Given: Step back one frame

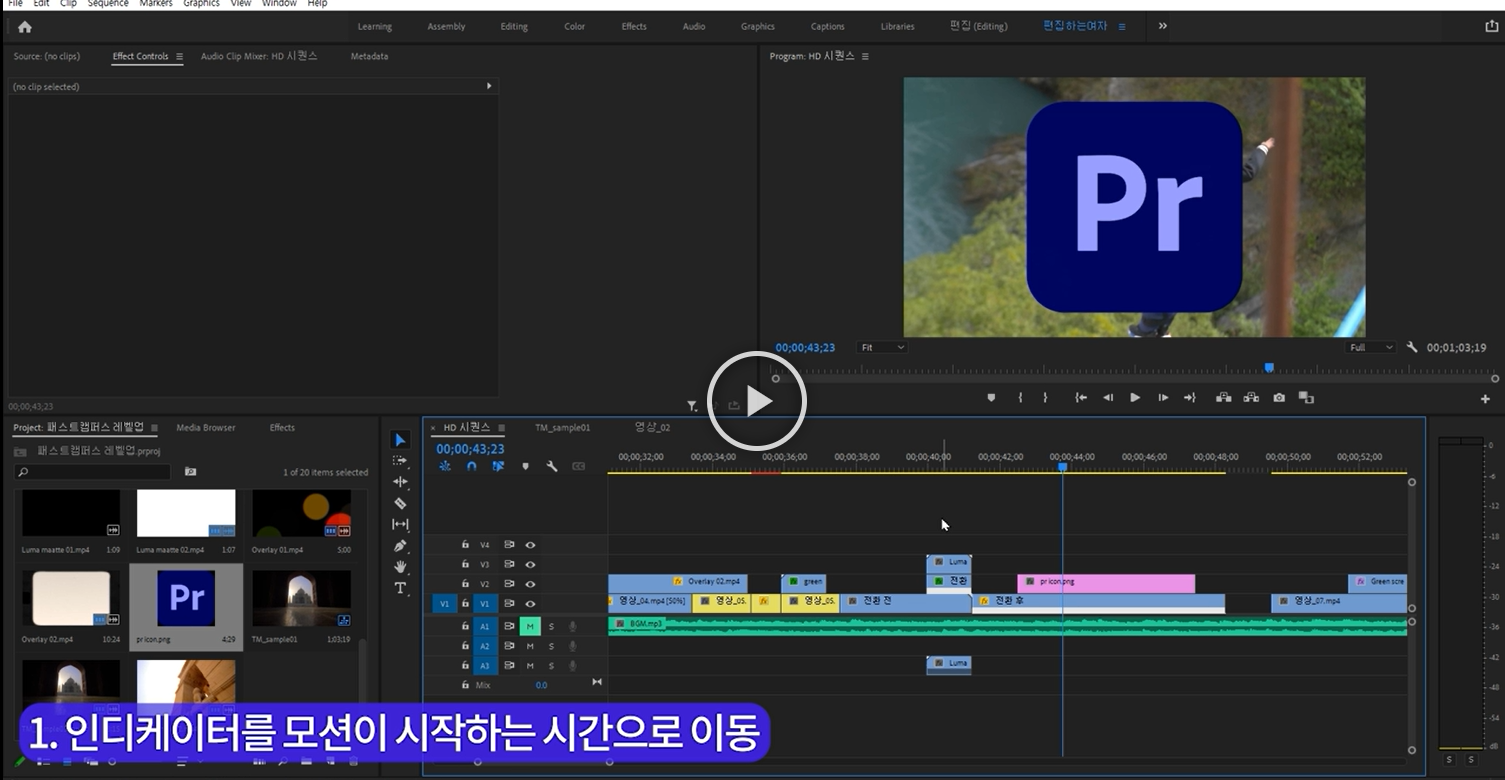Looking at the screenshot, I should [1108, 398].
